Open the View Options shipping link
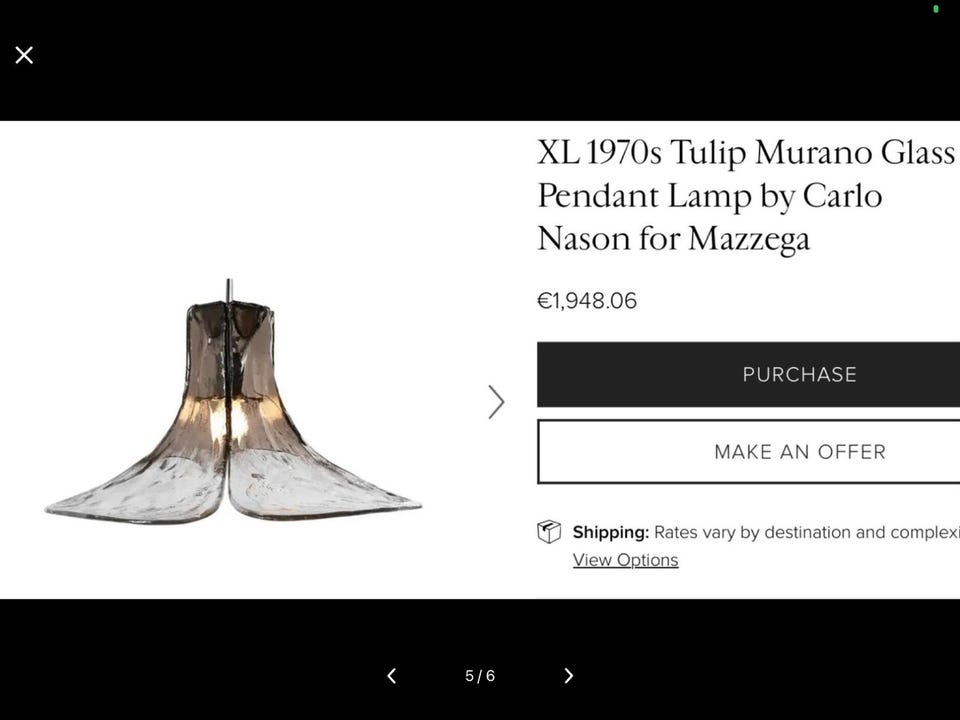The image size is (960, 720). tap(625, 560)
